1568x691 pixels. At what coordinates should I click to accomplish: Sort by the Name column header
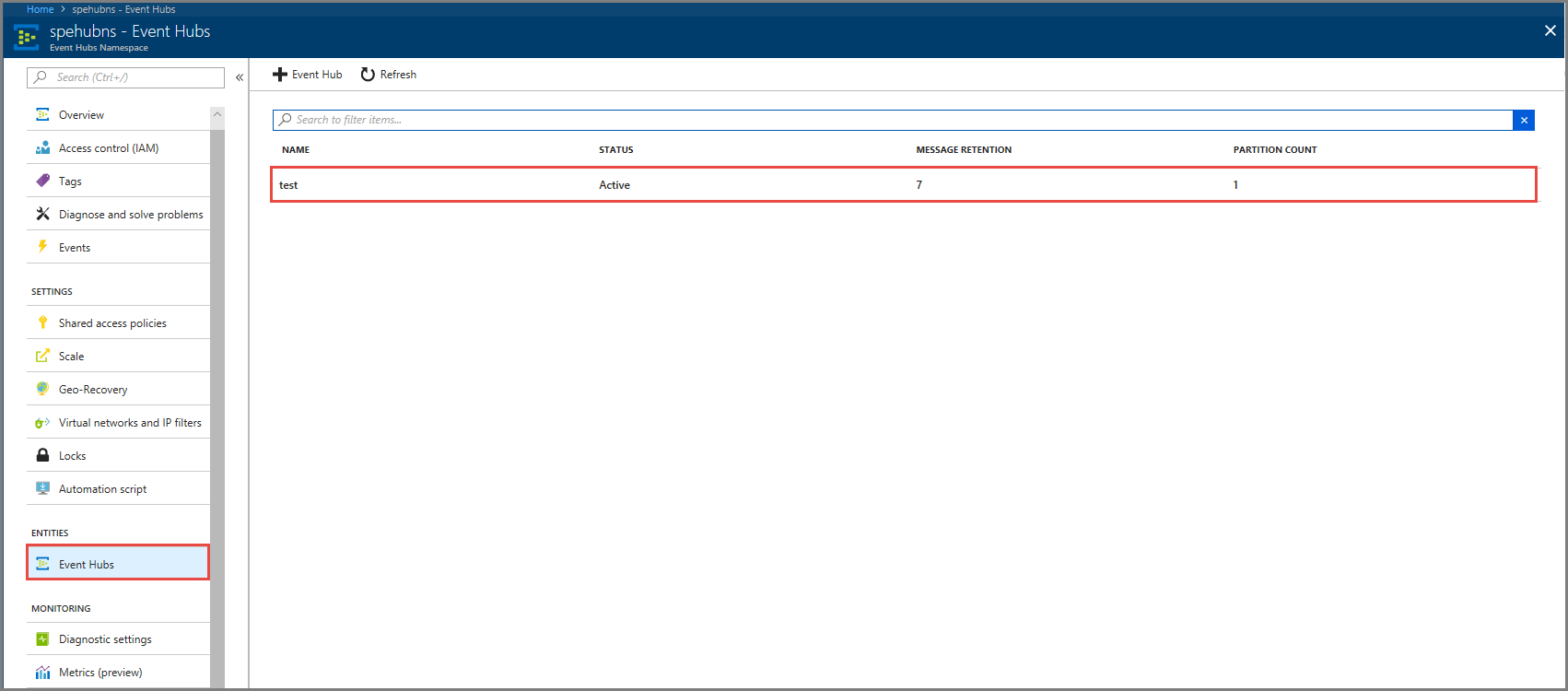point(296,149)
